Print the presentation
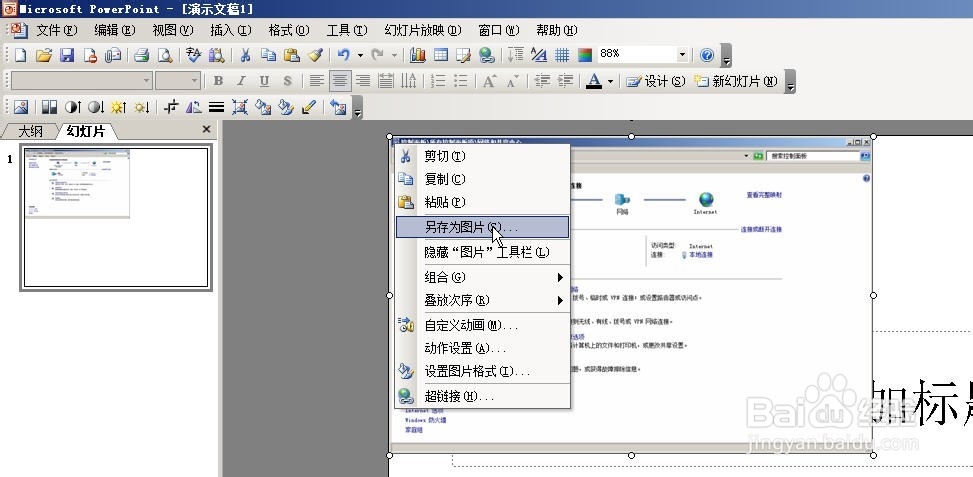The height and width of the screenshot is (477, 973). [141, 55]
